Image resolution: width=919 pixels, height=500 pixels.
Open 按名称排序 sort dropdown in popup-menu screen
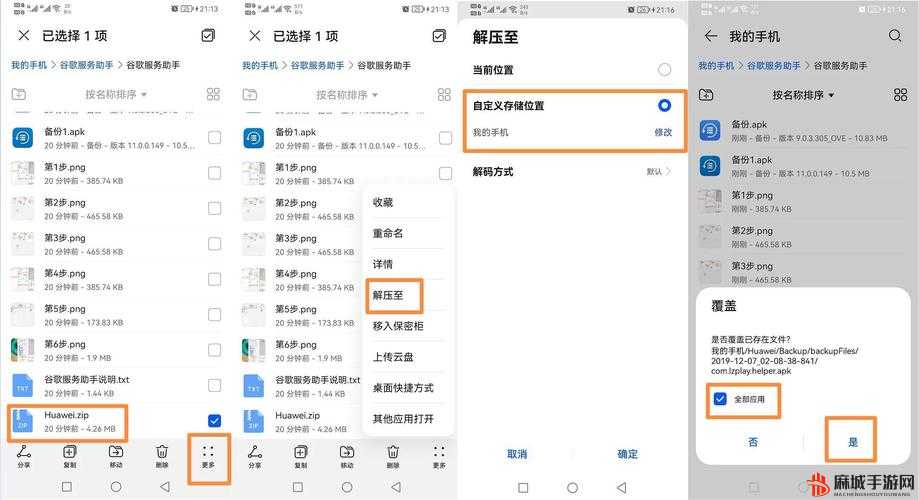(346, 94)
